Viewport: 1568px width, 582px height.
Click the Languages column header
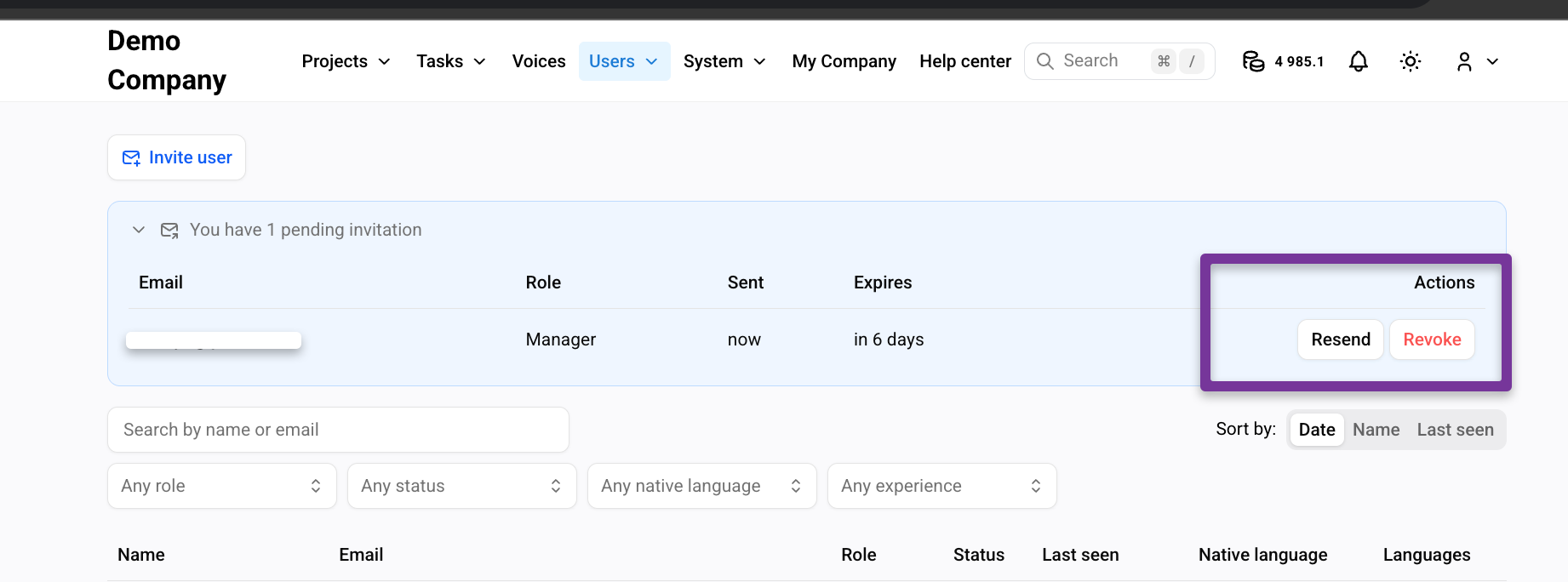point(1427,555)
